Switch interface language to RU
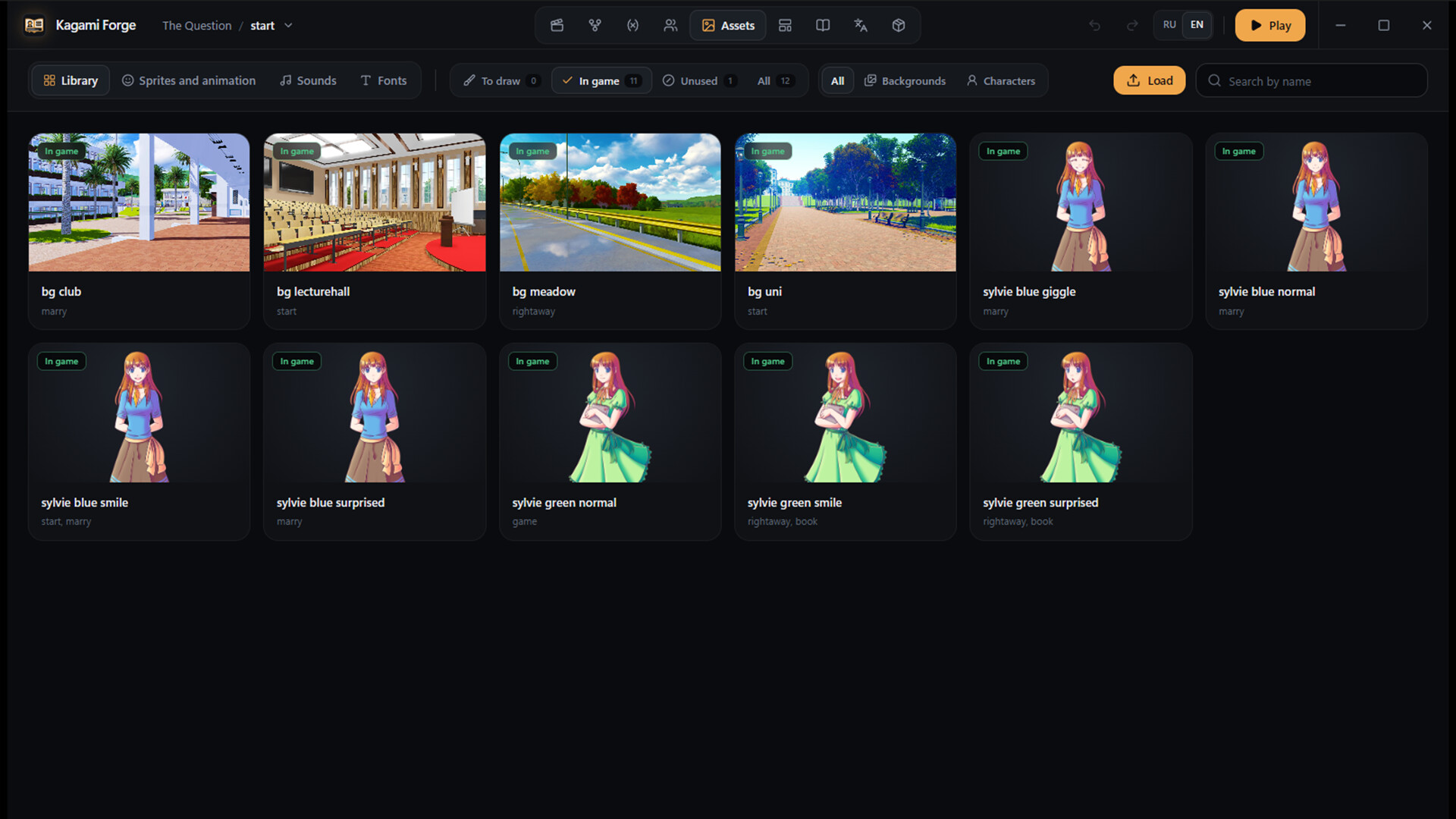The image size is (1456, 819). click(1169, 25)
